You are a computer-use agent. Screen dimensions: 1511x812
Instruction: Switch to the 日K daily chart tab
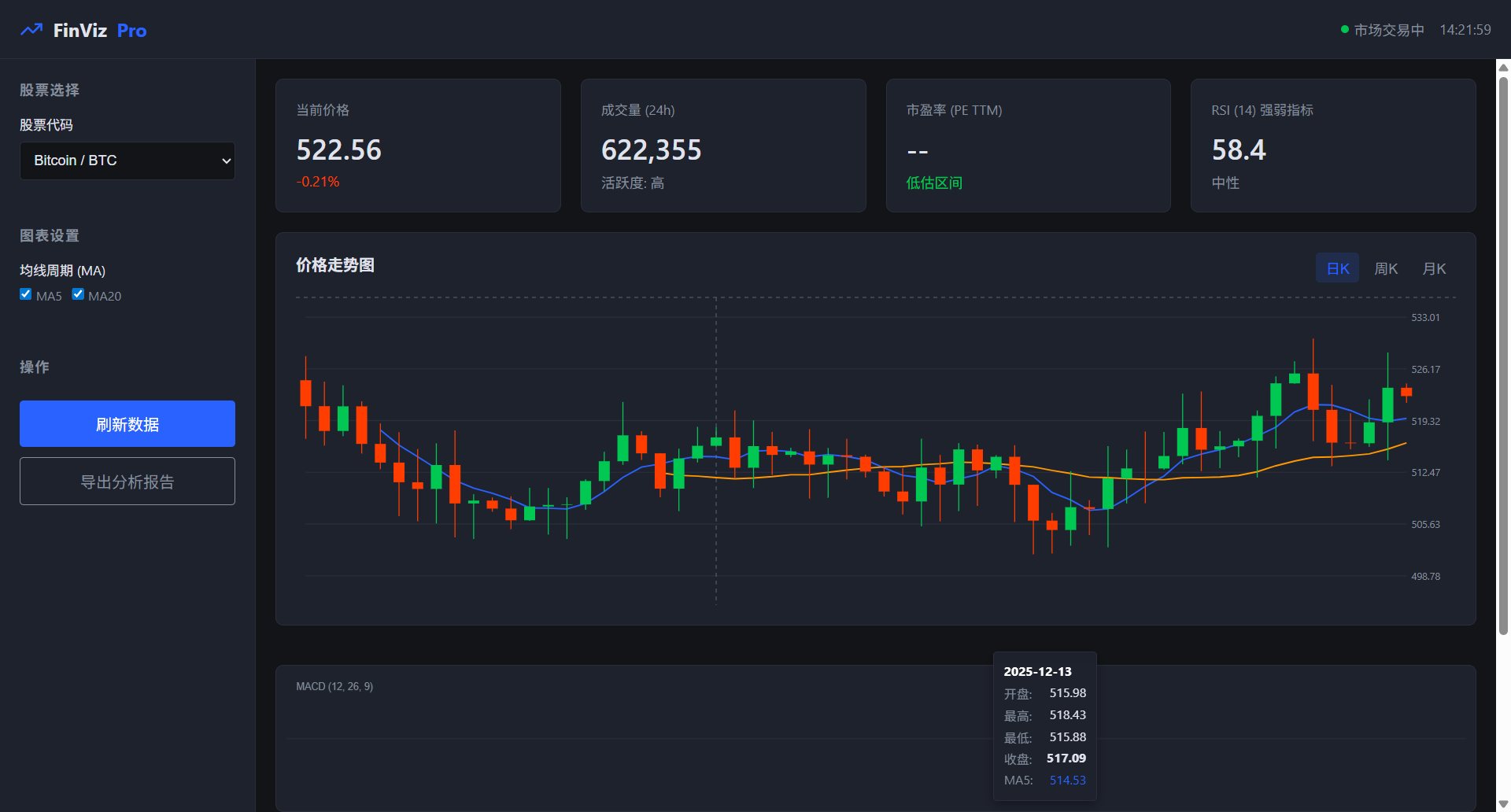(1337, 268)
